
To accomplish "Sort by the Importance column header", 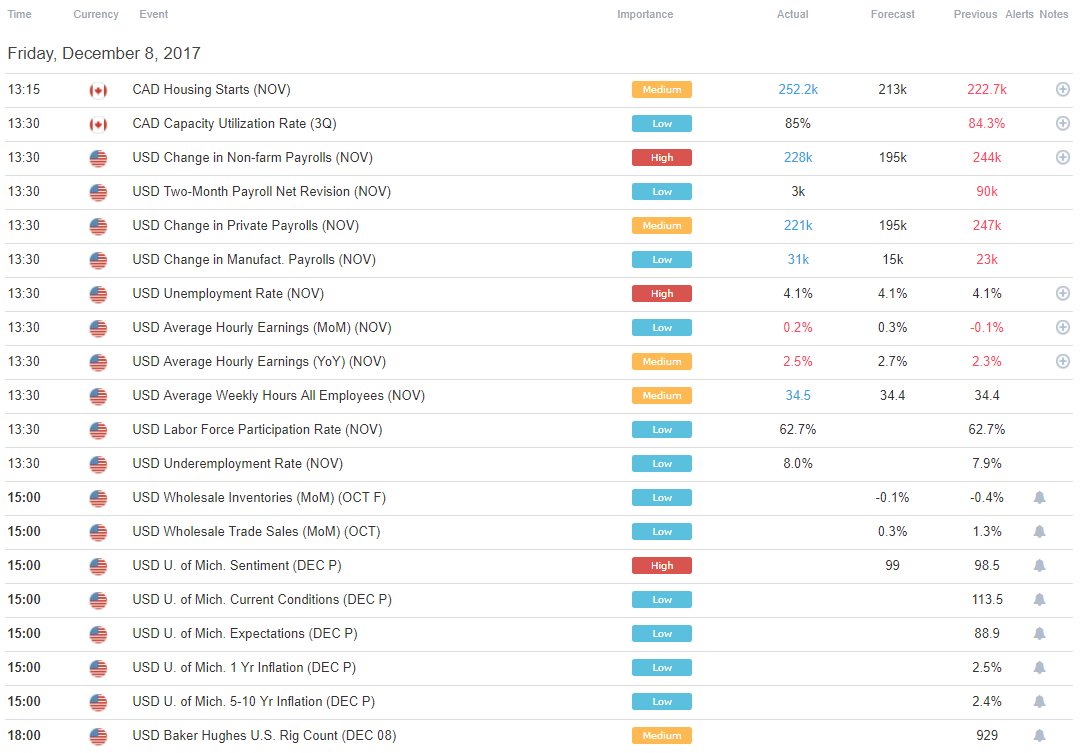I will tap(645, 14).
